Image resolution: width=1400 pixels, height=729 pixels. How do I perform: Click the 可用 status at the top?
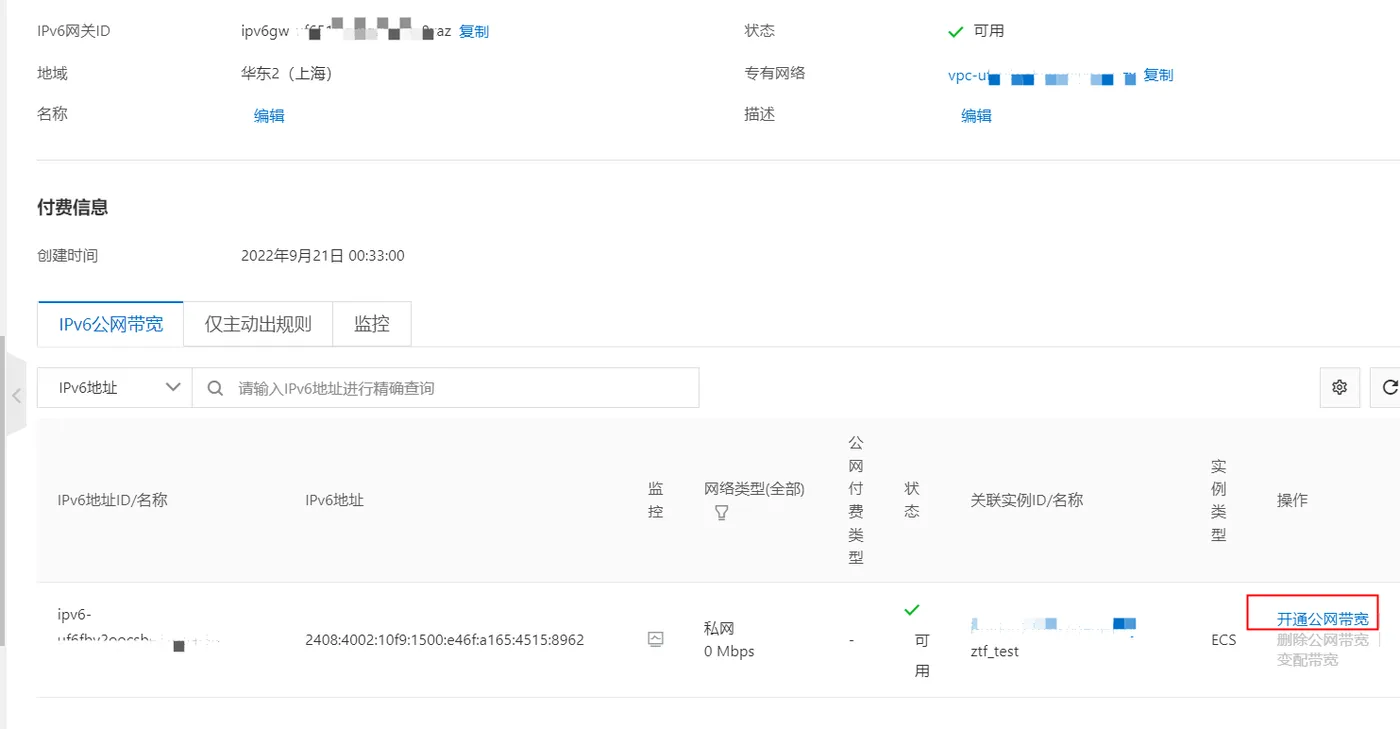(x=989, y=31)
